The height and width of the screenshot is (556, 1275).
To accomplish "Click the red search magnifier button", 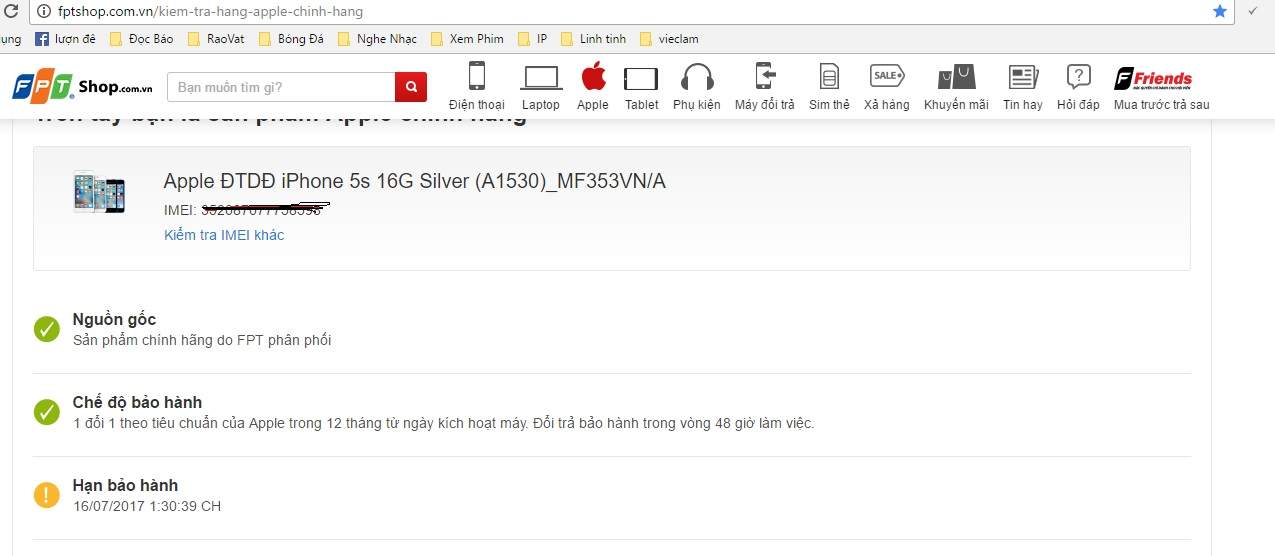I will coord(411,87).
